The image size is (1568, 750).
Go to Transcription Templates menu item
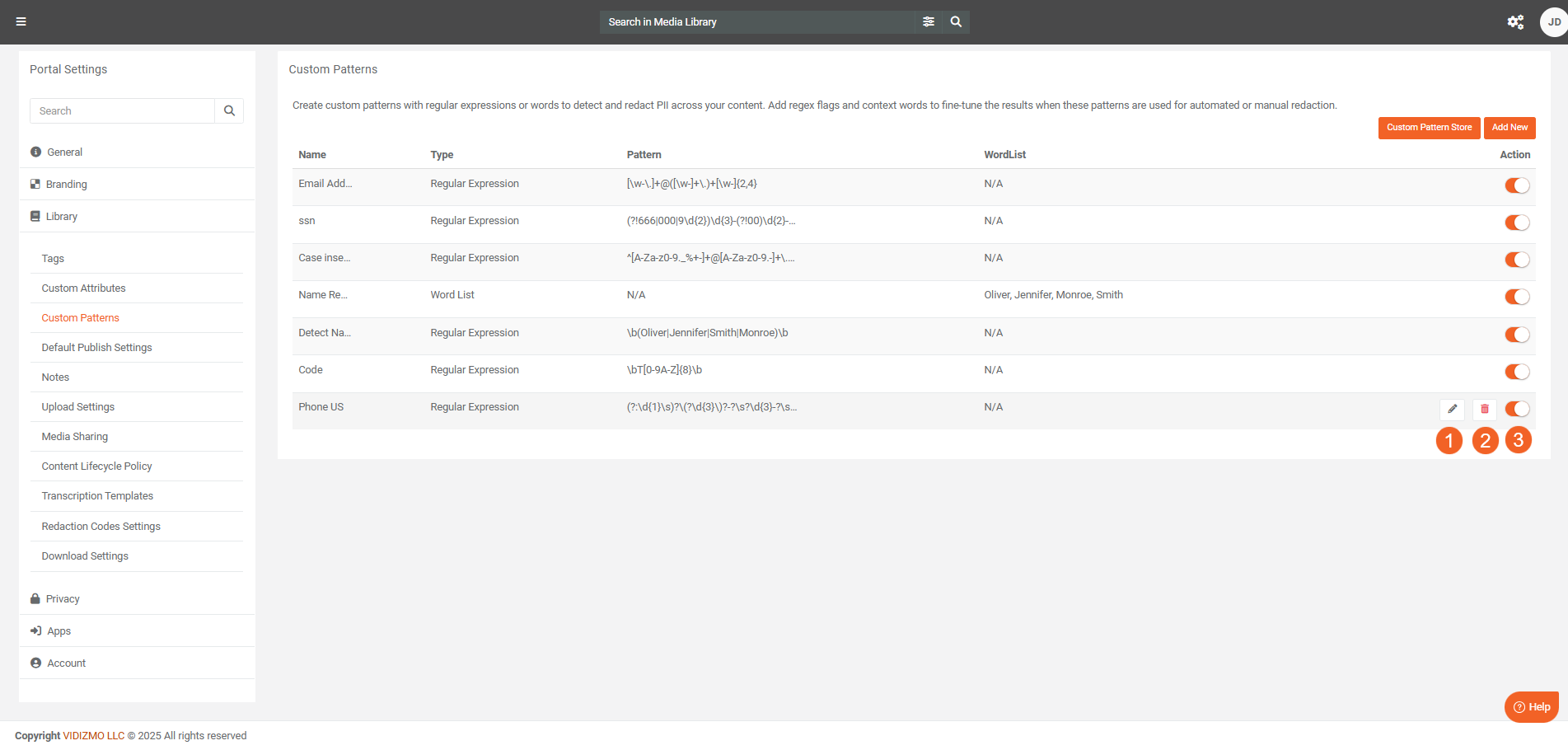coord(97,496)
